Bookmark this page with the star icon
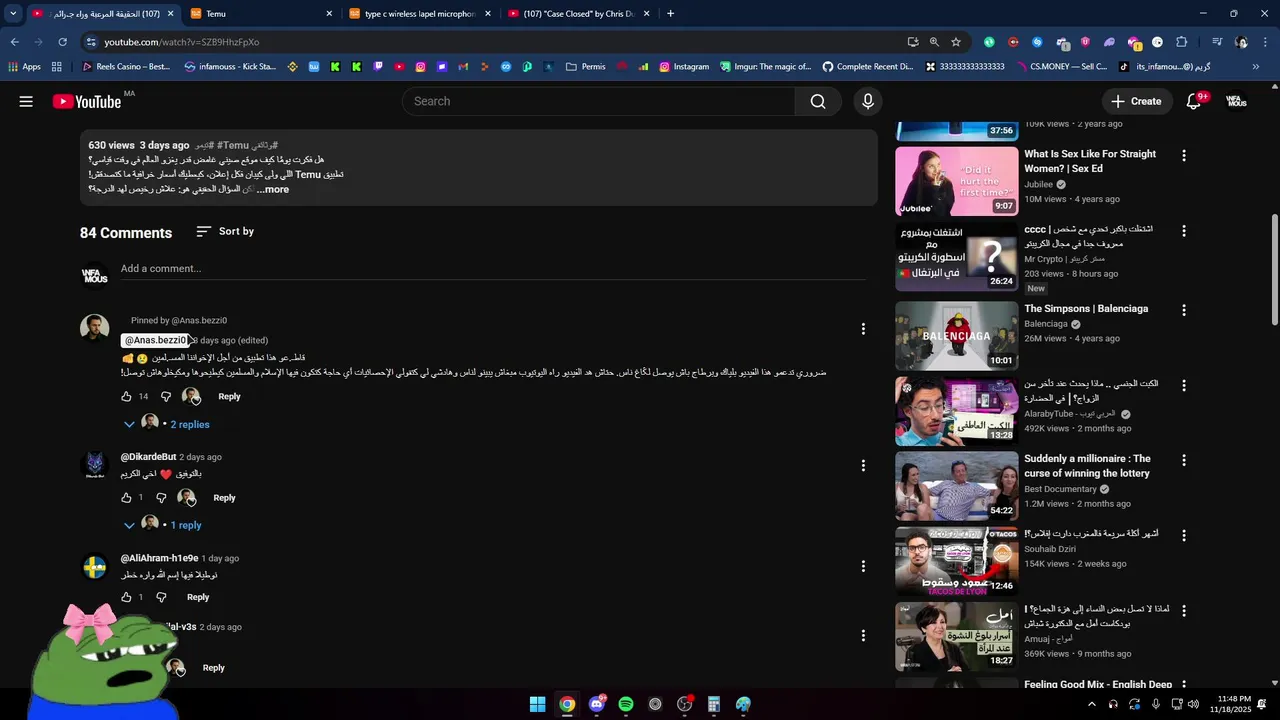 (x=956, y=42)
